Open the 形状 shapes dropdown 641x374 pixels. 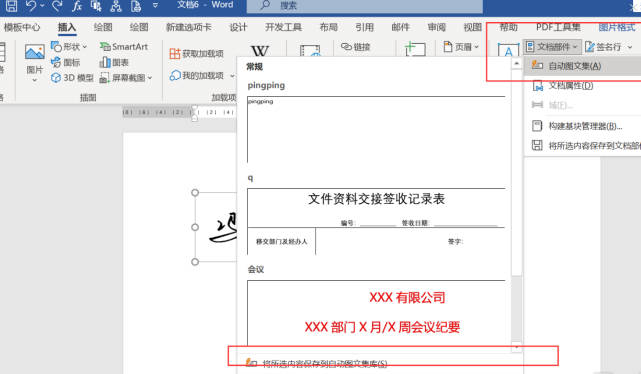69,47
